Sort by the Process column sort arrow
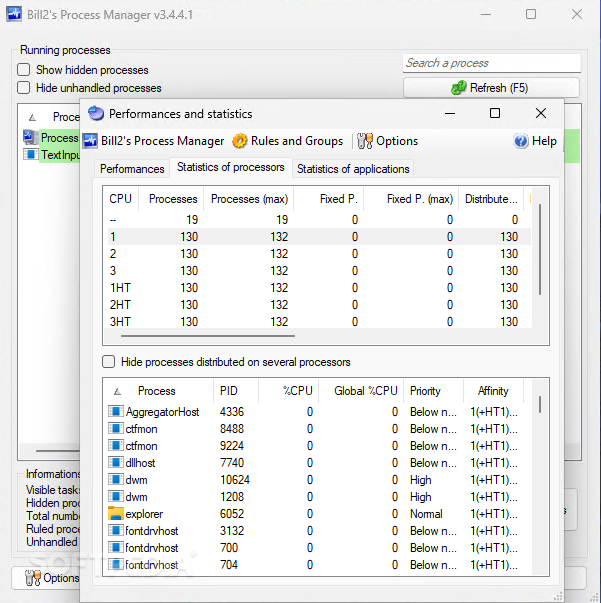The image size is (601, 603). (x=118, y=391)
